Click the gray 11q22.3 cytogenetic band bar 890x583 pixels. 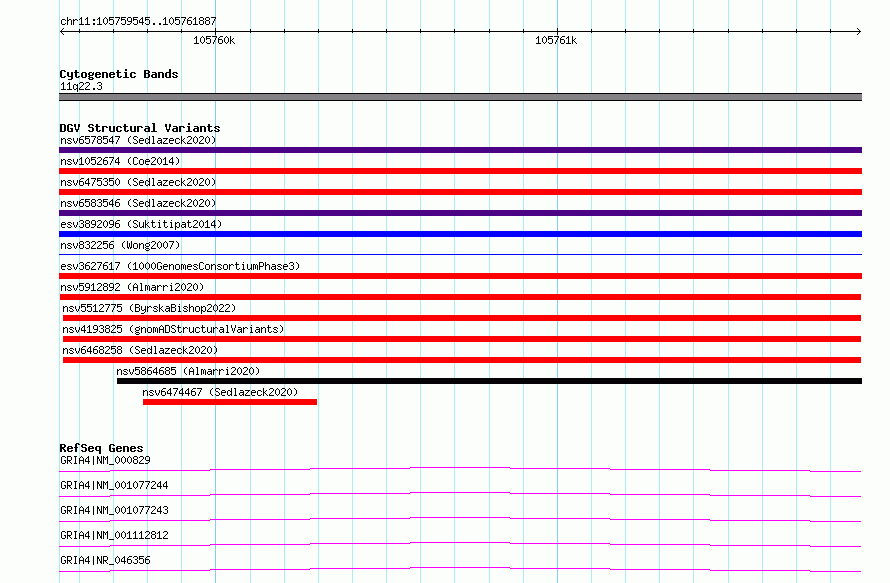pos(460,97)
